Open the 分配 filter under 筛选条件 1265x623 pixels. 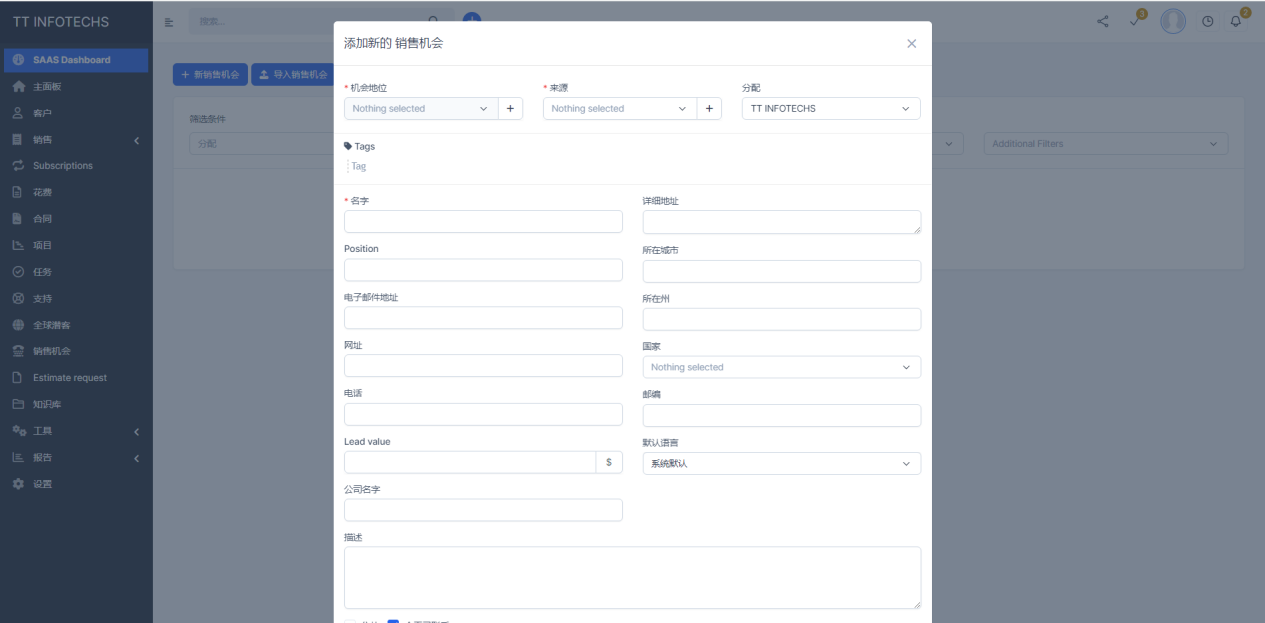pos(262,144)
